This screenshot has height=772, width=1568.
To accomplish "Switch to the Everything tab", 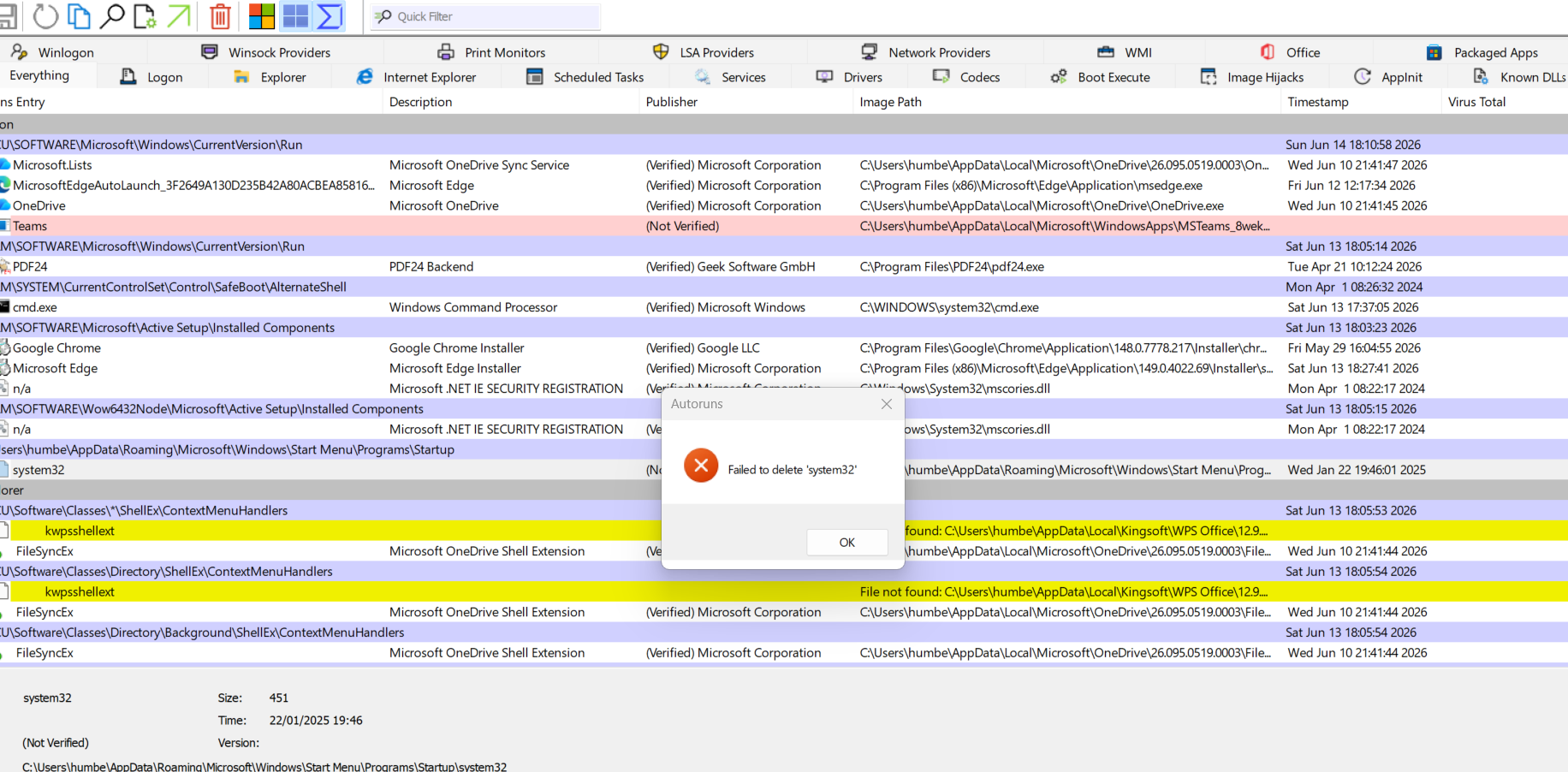I will pyautogui.click(x=39, y=75).
